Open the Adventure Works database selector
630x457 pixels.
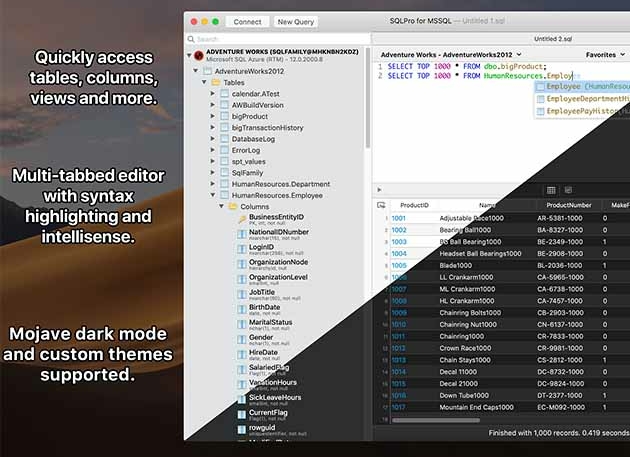450,55
